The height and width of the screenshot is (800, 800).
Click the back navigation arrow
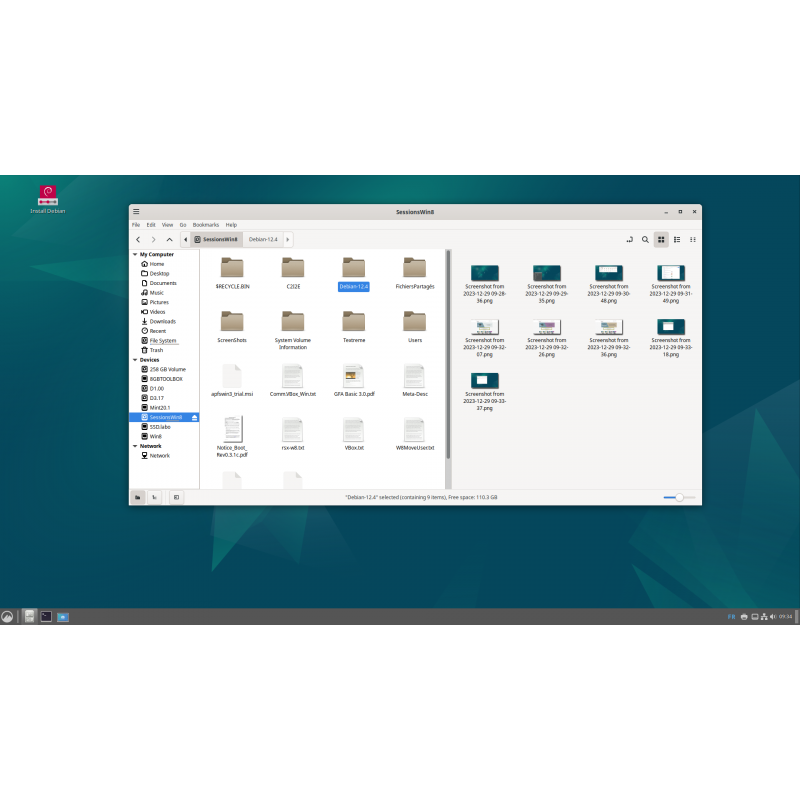pyautogui.click(x=138, y=239)
